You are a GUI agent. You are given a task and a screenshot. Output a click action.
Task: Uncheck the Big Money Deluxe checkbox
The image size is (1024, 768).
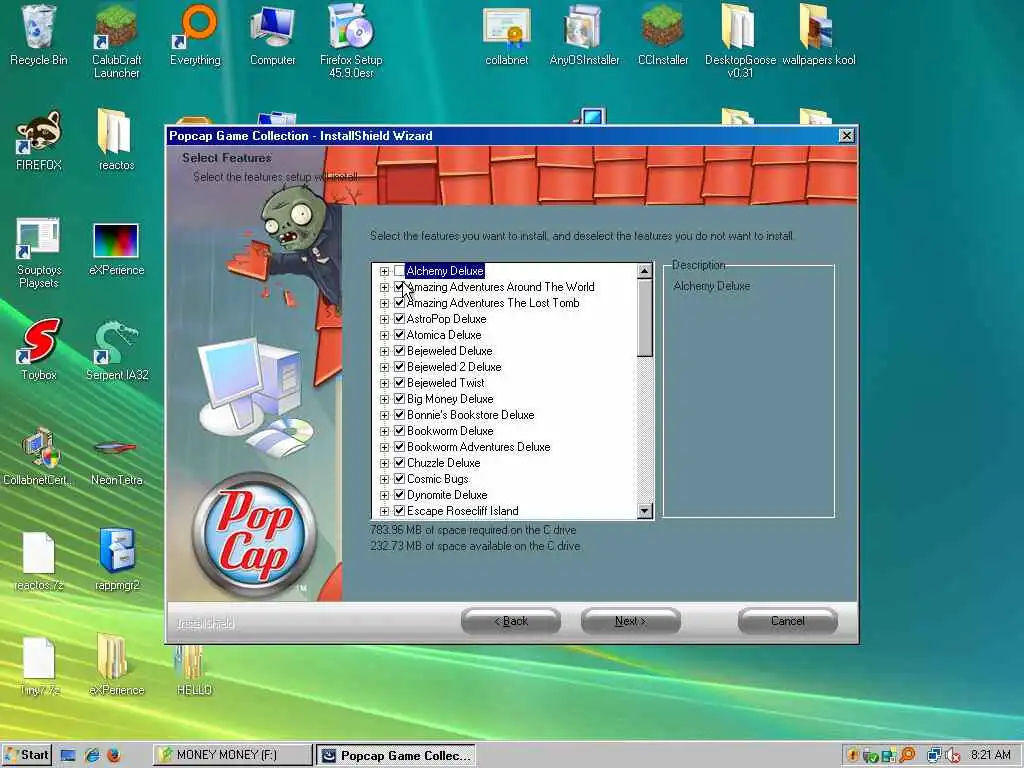pyautogui.click(x=400, y=399)
